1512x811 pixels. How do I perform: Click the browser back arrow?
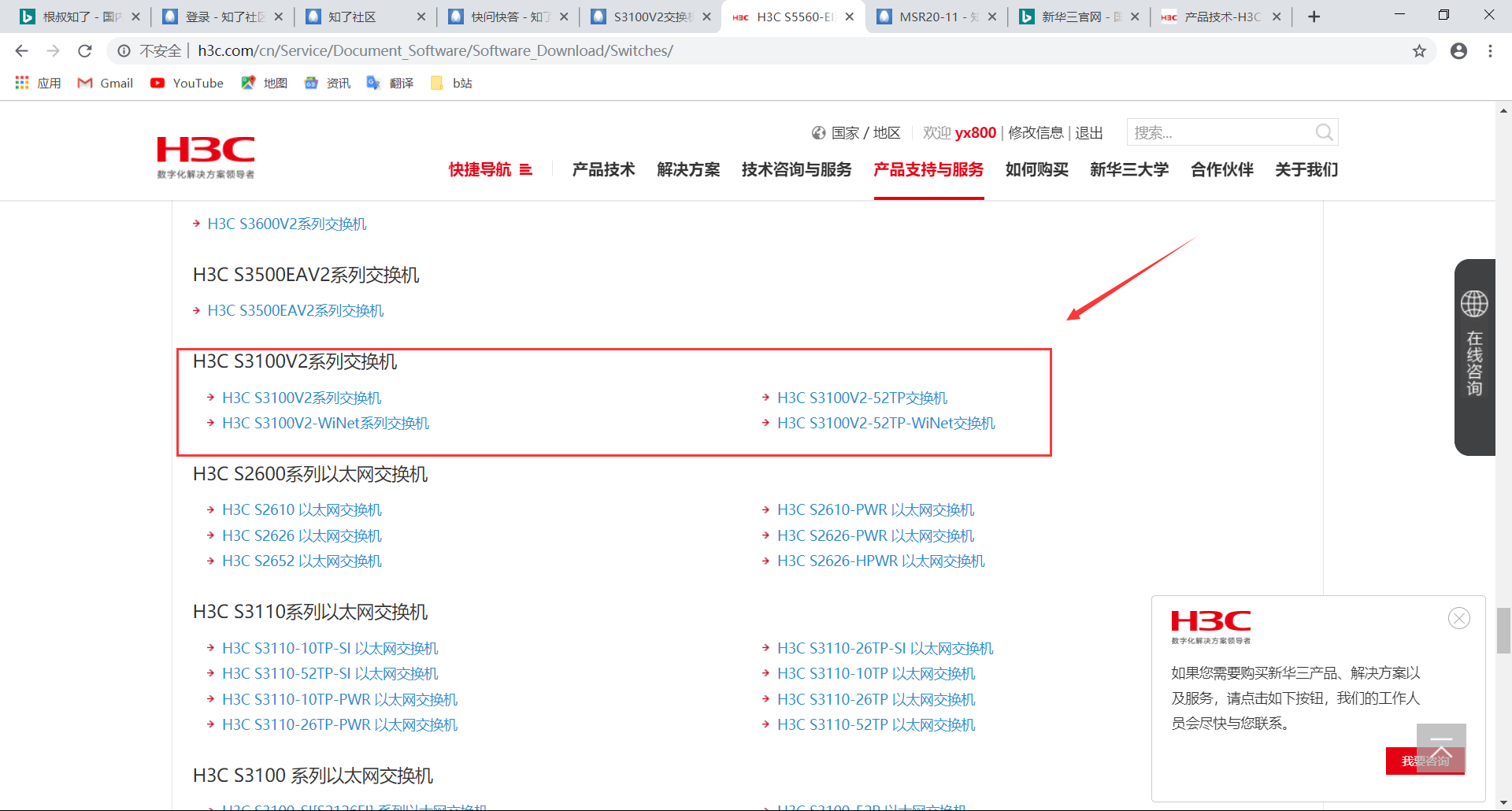(21, 51)
